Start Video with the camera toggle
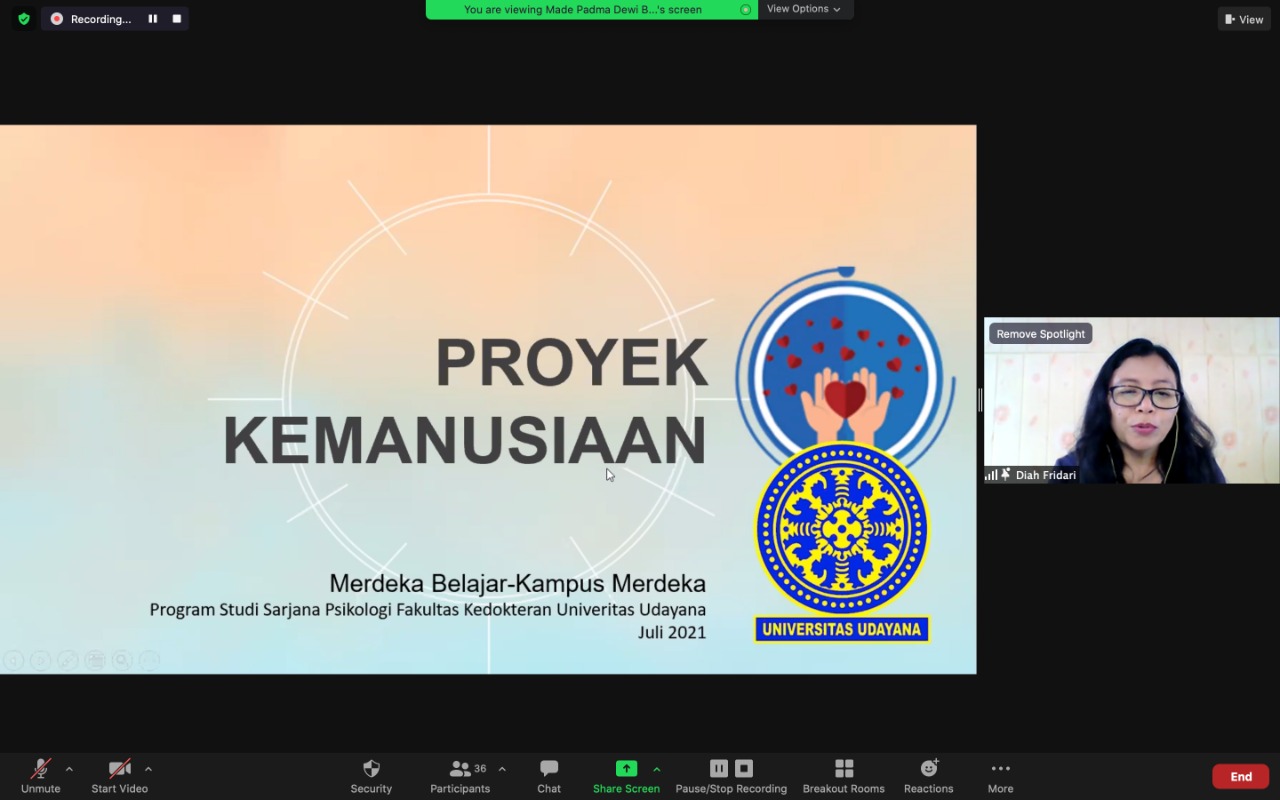1280x800 pixels. (120, 776)
